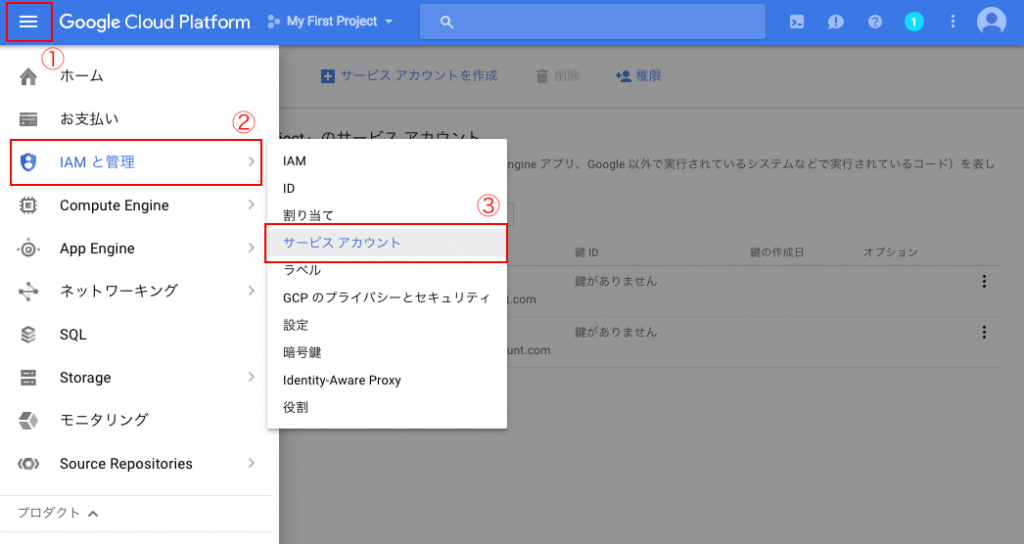The image size is (1024, 544).
Task: Click the Source Repositories icon
Action: pyautogui.click(x=28, y=464)
